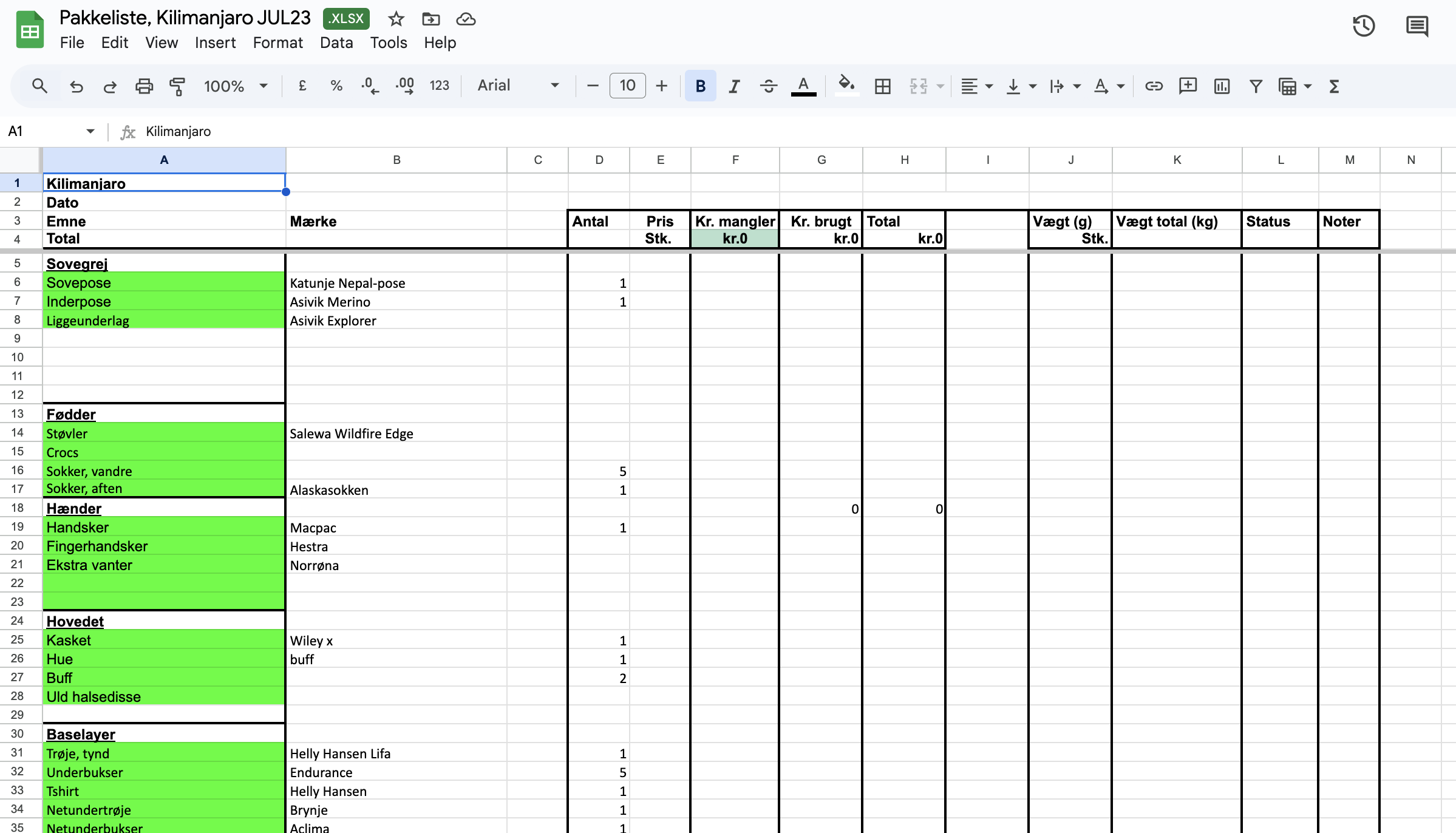Image resolution: width=1456 pixels, height=833 pixels.
Task: Insert a comment from toolbar
Action: pyautogui.click(x=1188, y=86)
